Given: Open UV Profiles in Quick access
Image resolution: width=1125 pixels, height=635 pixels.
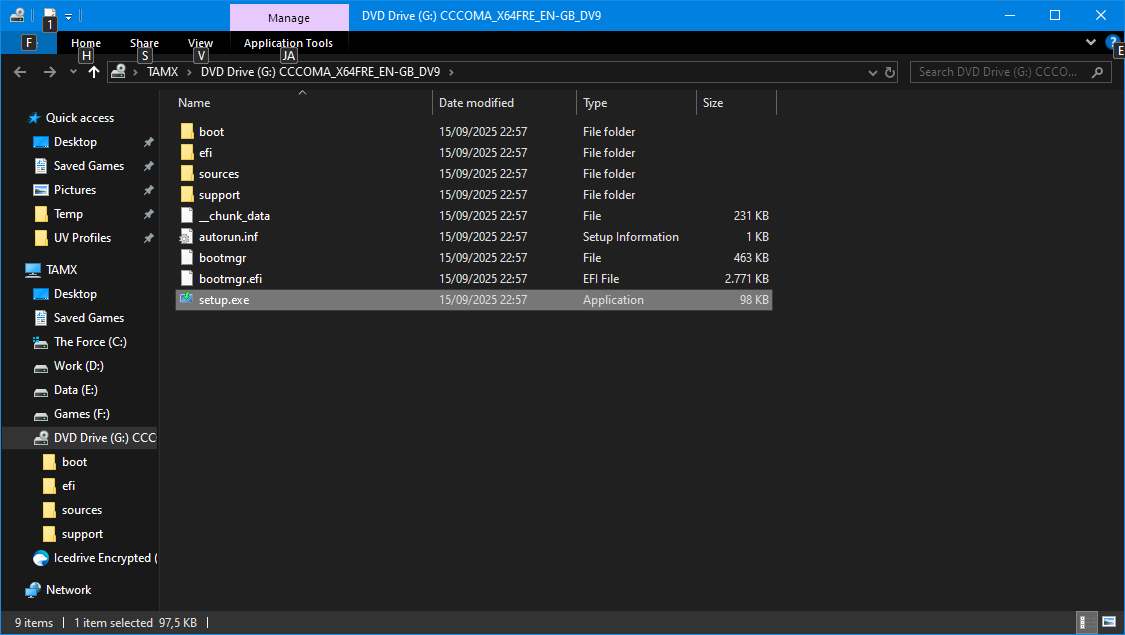Looking at the screenshot, I should click(82, 237).
